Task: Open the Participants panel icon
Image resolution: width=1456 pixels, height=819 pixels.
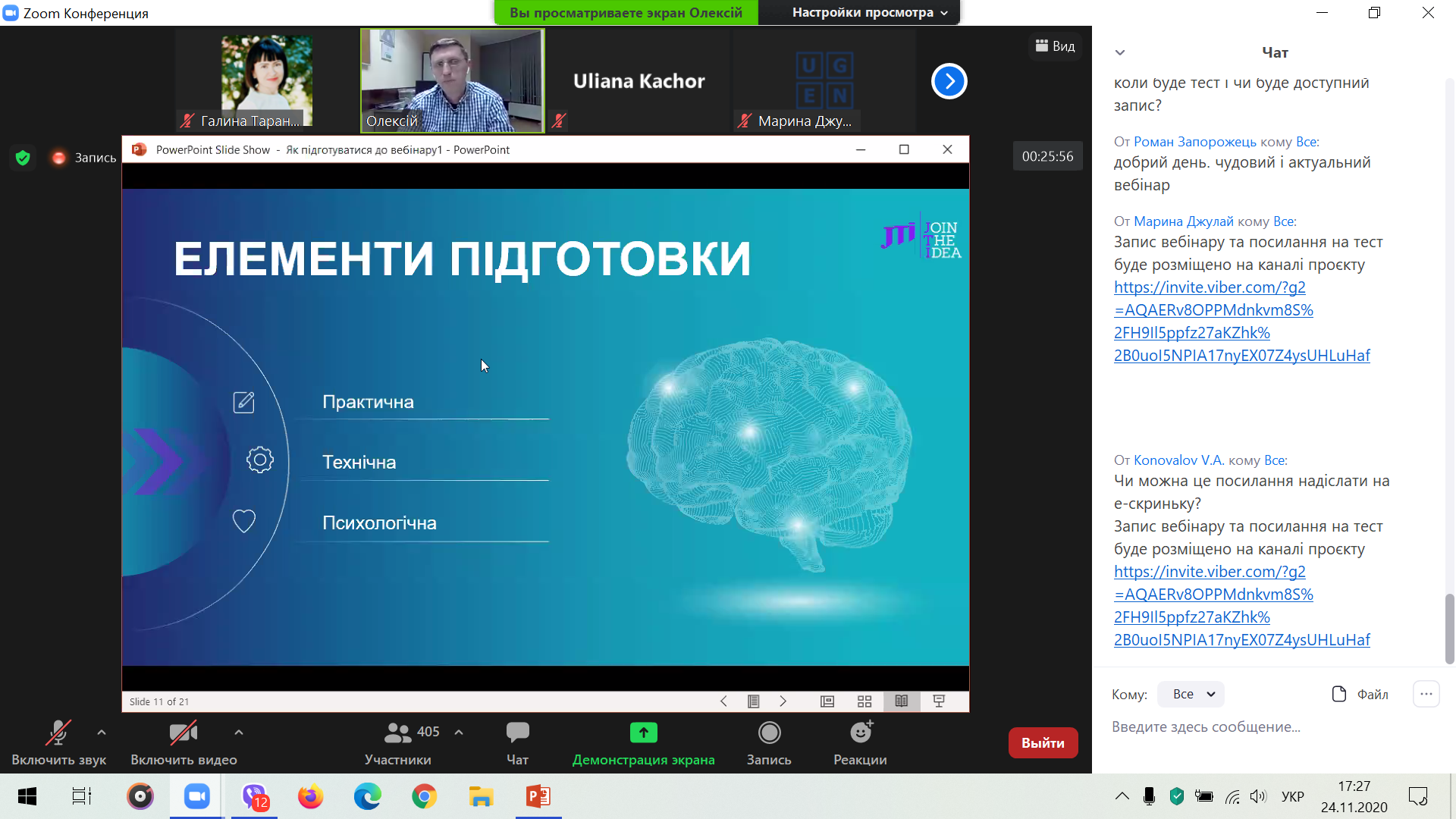Action: [x=397, y=733]
